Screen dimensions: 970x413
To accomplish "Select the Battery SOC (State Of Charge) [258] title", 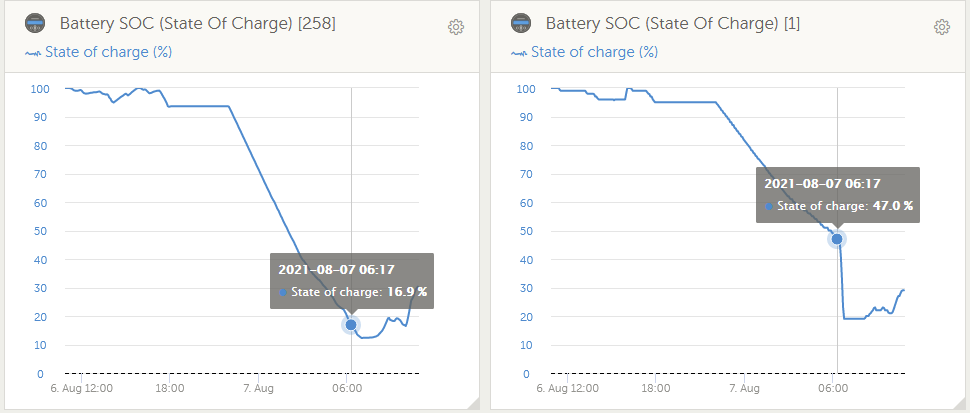I will tap(197, 25).
